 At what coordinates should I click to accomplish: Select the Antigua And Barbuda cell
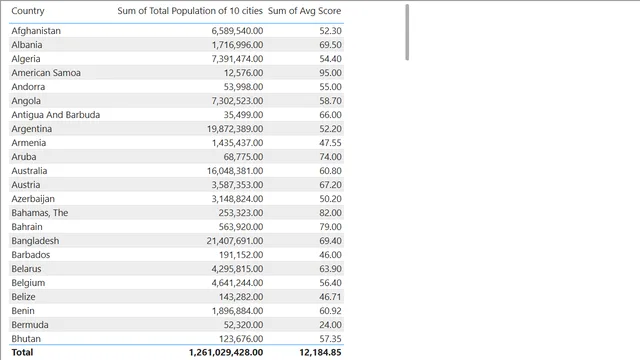point(56,115)
